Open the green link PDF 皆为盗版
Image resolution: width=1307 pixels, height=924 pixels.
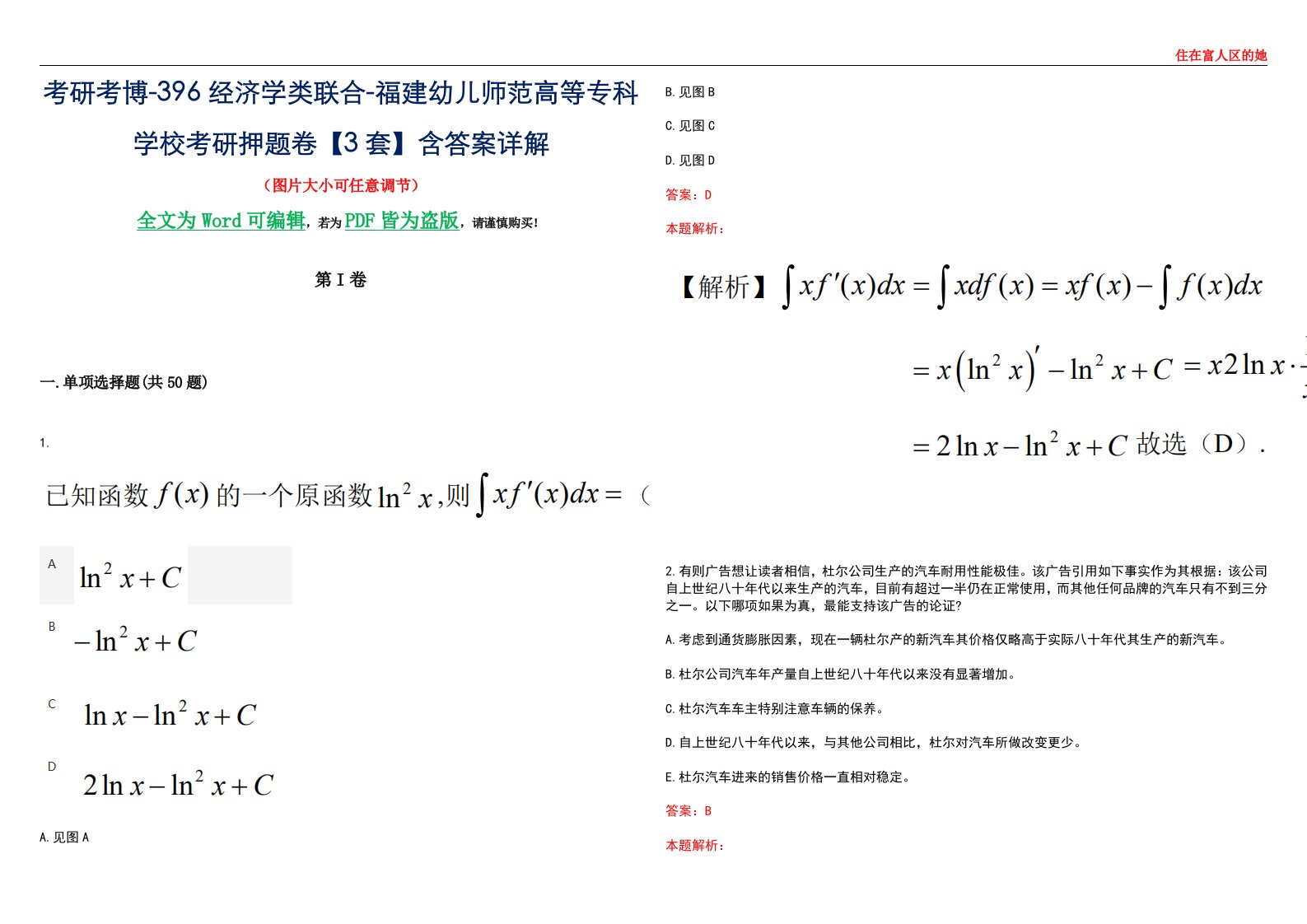tap(401, 221)
